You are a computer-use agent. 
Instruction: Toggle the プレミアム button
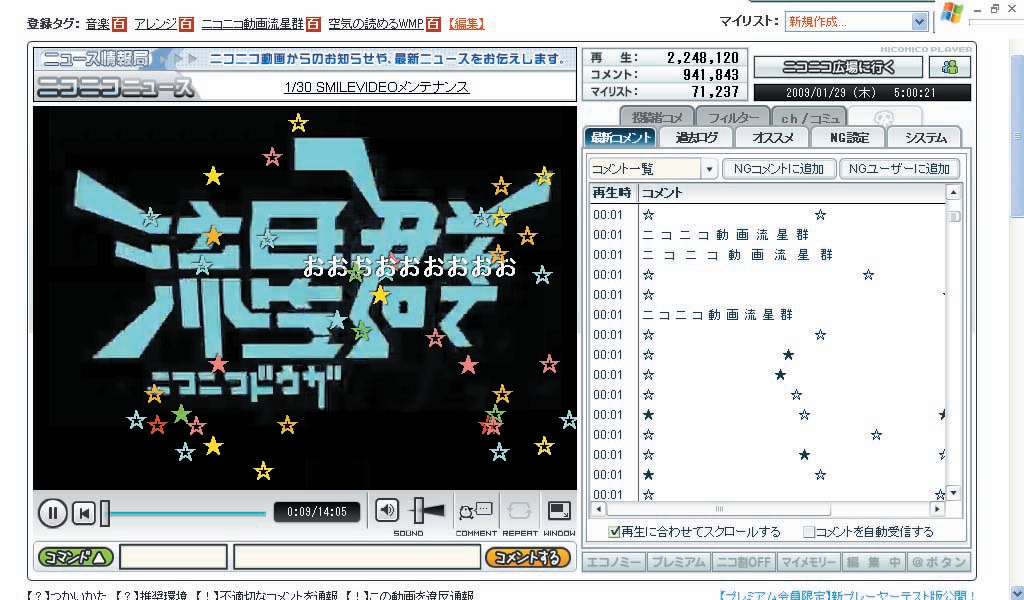[679, 561]
